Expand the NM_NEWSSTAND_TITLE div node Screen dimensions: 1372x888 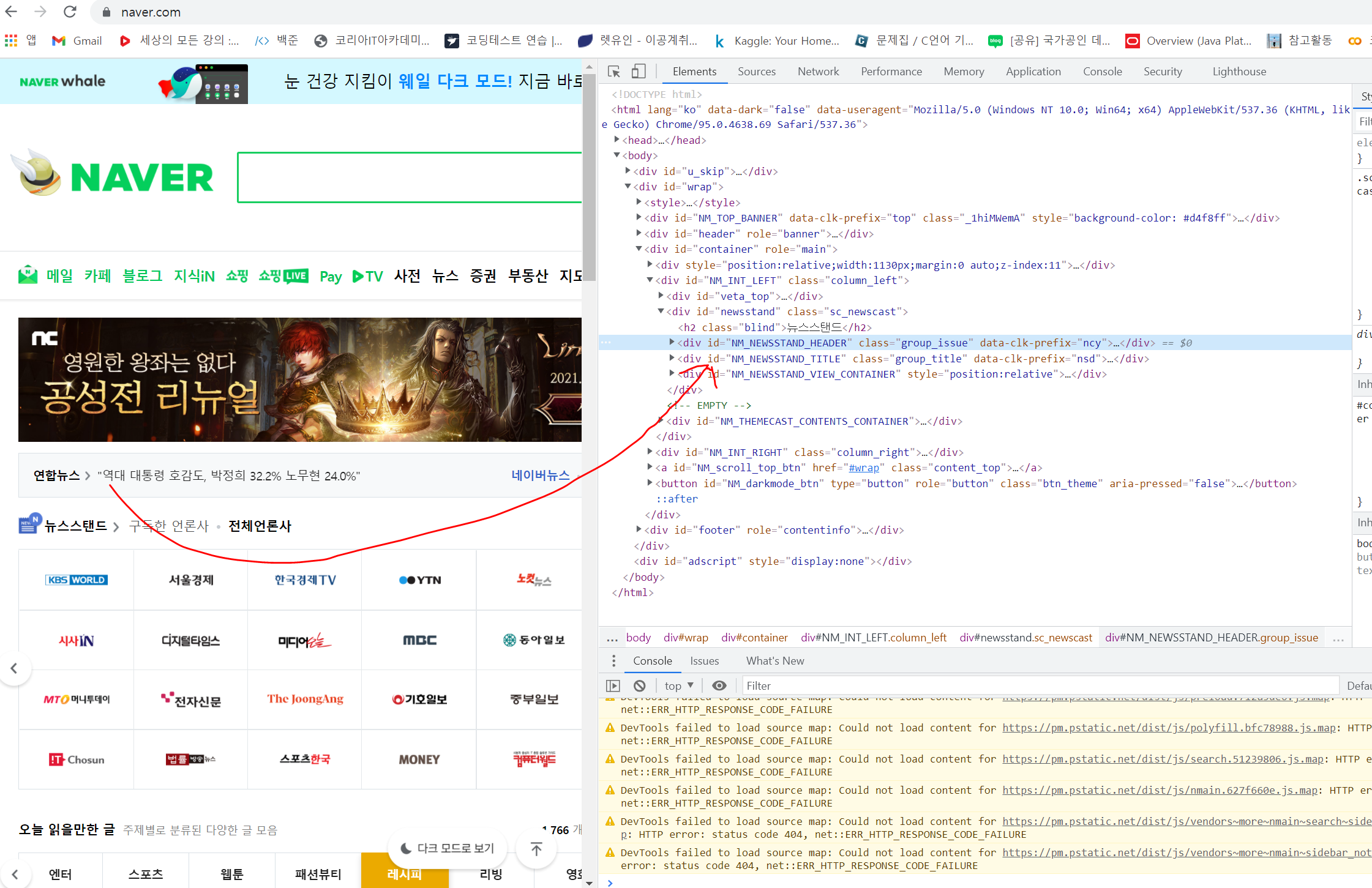coord(672,359)
